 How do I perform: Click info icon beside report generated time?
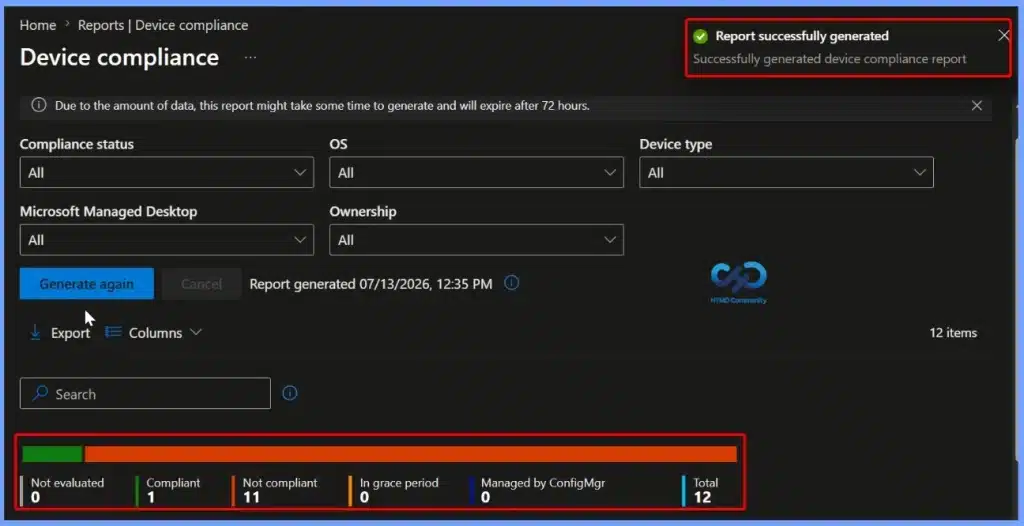pos(512,283)
